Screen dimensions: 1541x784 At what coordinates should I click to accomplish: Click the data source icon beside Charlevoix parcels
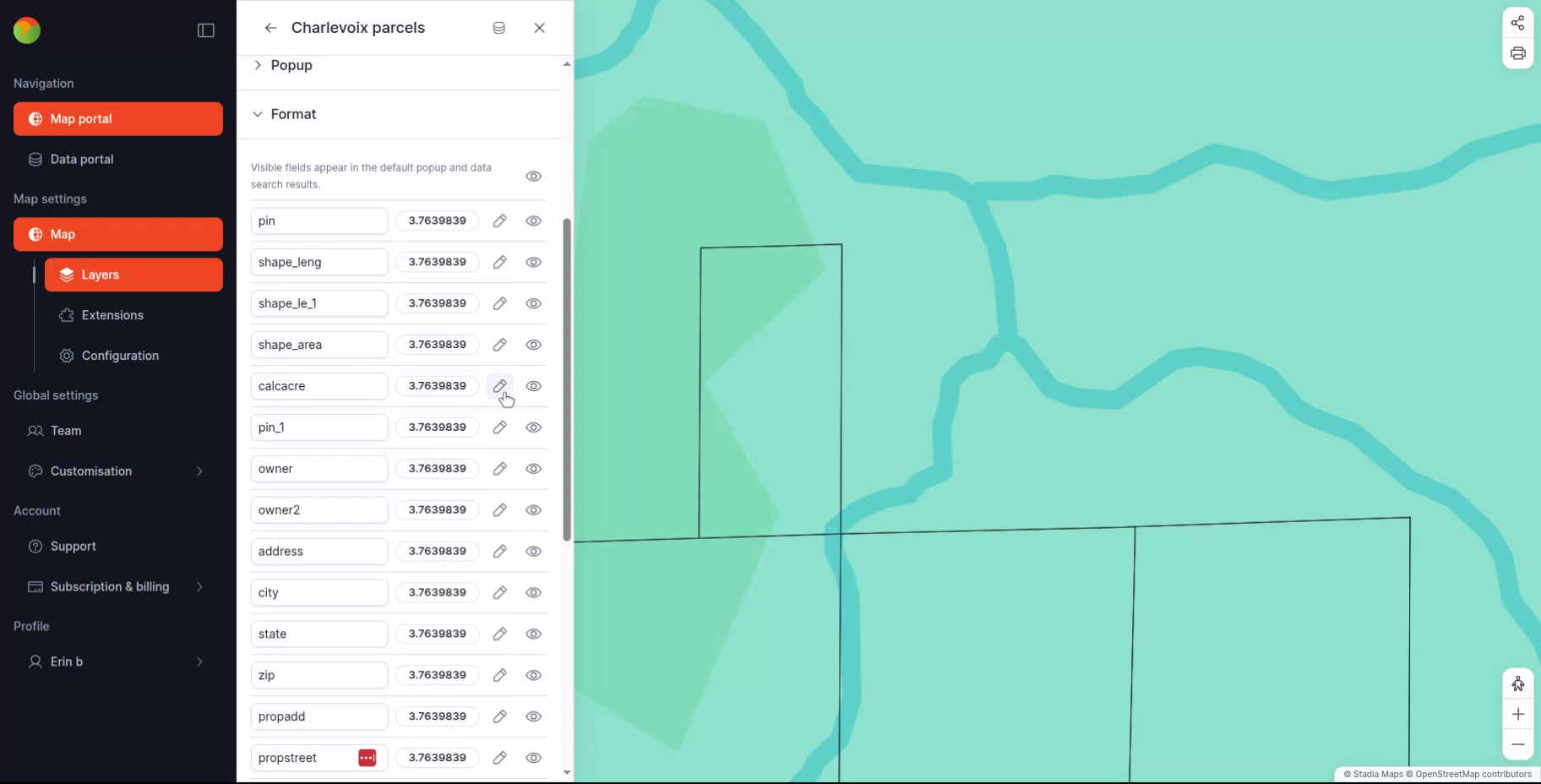(x=498, y=27)
